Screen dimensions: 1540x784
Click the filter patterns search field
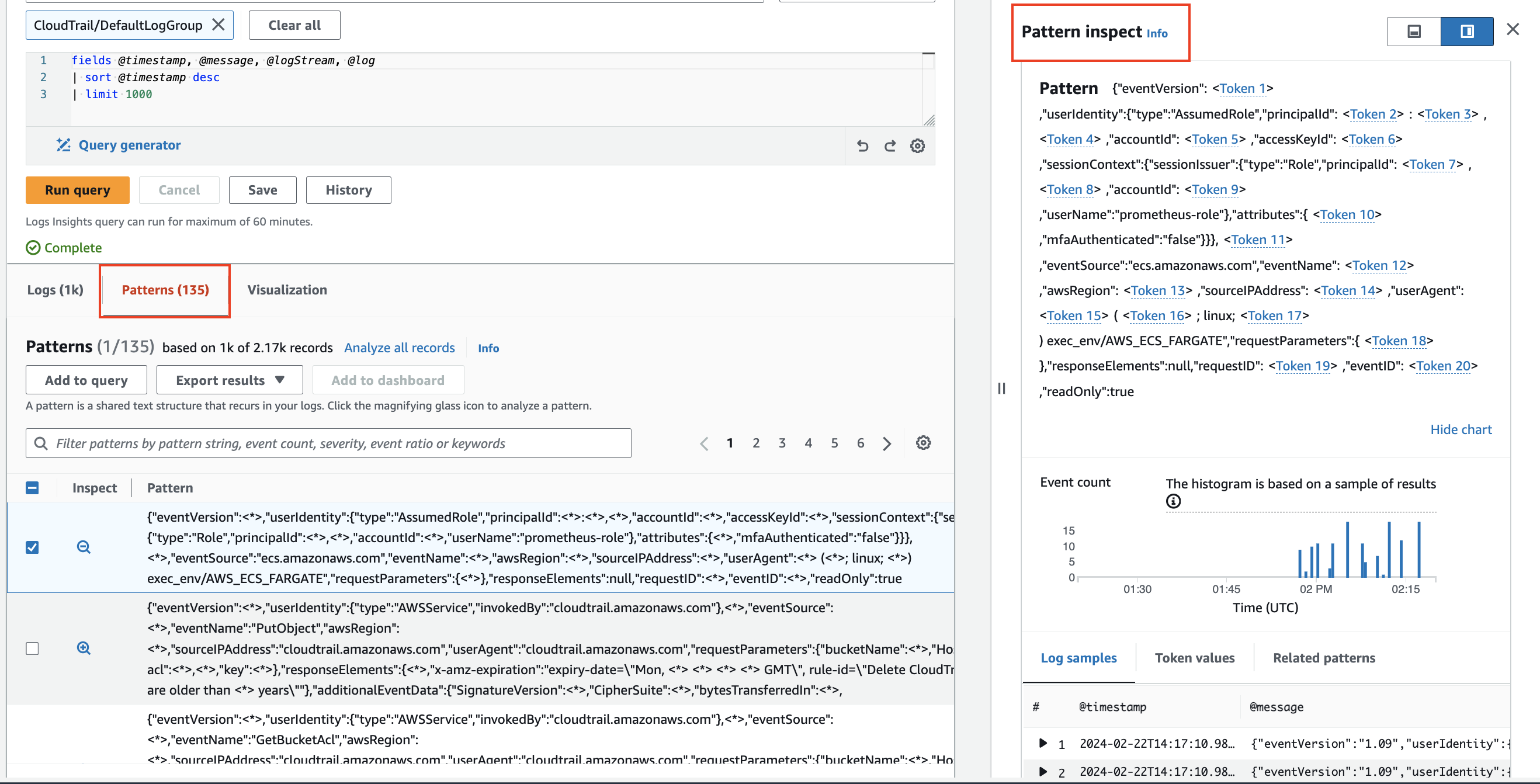coord(328,443)
